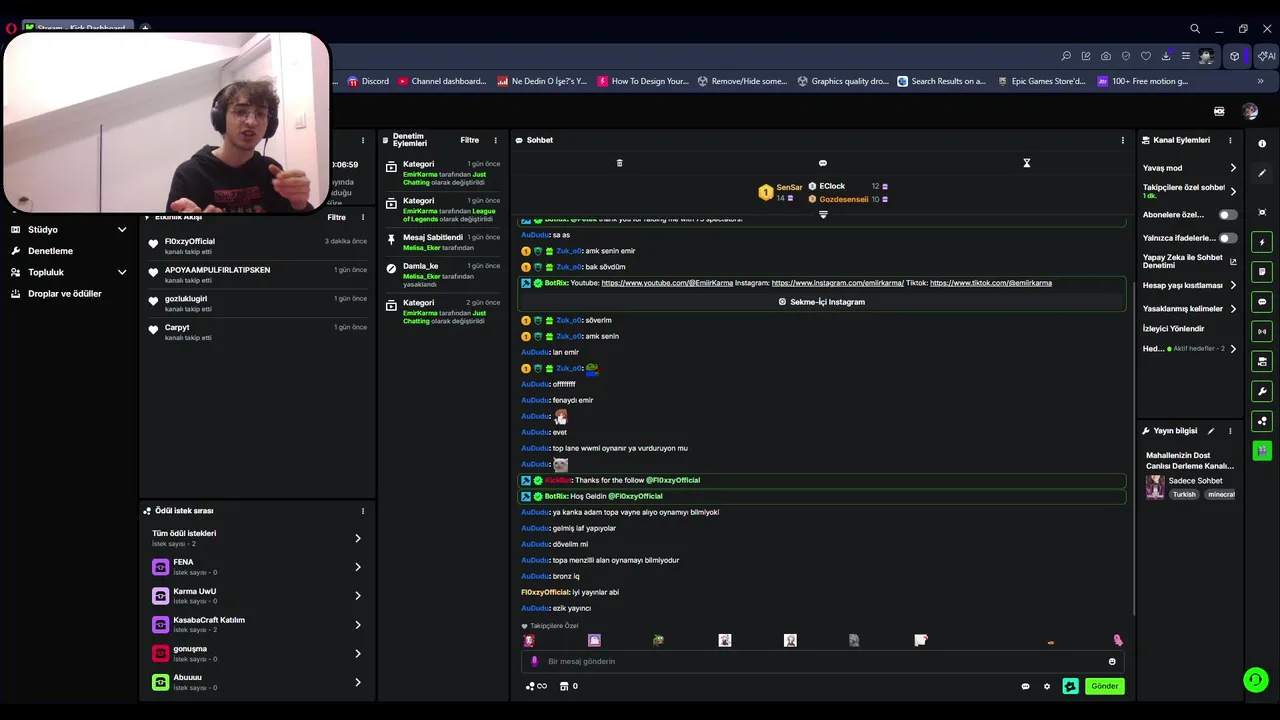The height and width of the screenshot is (720, 1280).
Task: Click the Gönder send button
Action: pyautogui.click(x=1104, y=686)
